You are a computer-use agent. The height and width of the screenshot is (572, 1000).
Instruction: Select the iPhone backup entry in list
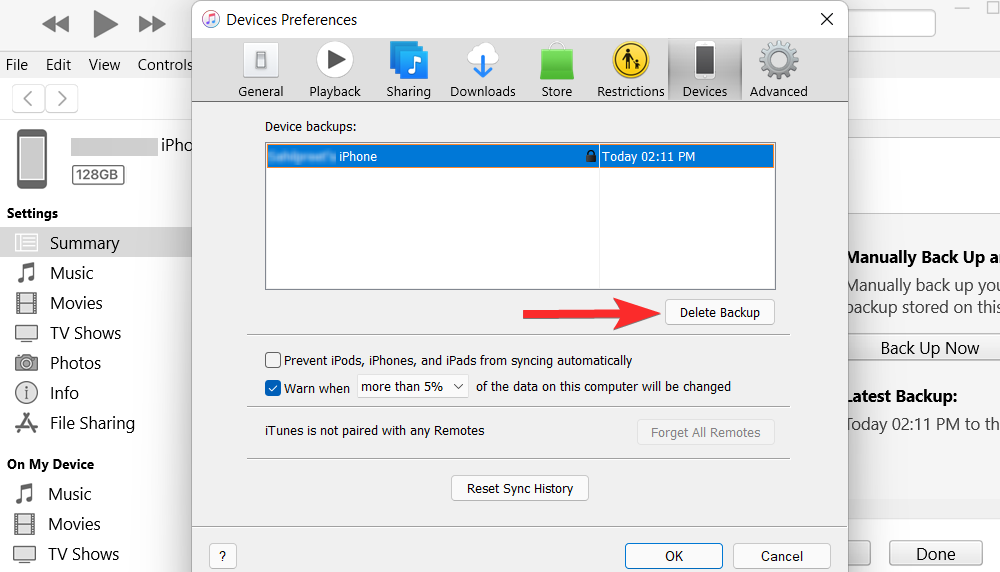coord(430,157)
